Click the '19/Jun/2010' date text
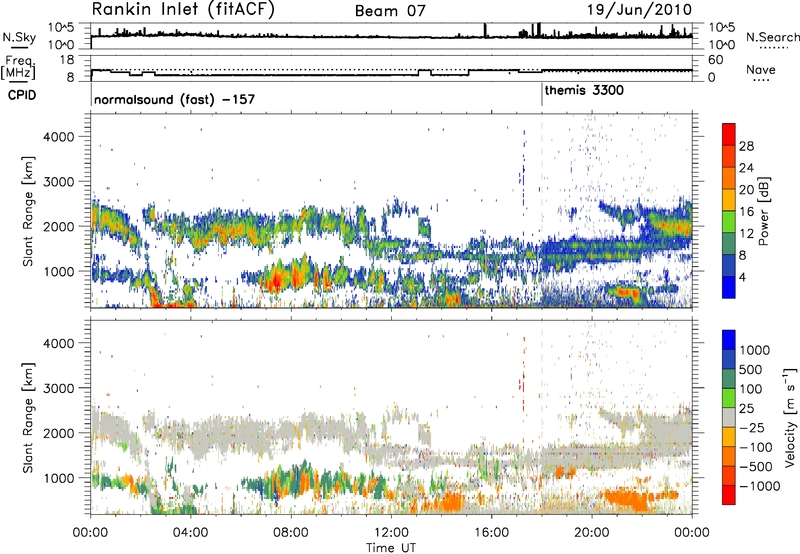The height and width of the screenshot is (554, 800). pyautogui.click(x=639, y=10)
